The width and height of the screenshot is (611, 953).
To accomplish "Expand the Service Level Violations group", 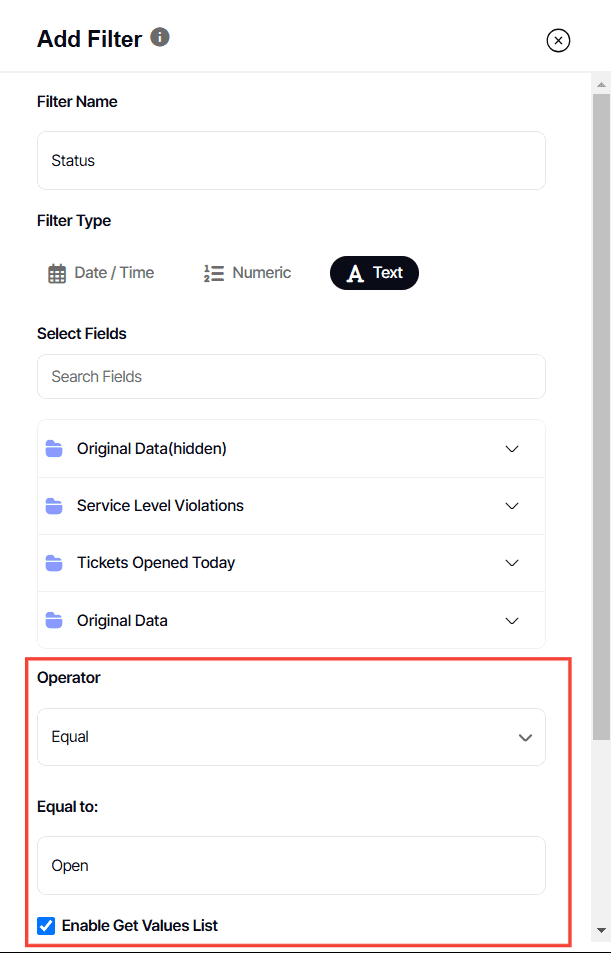I will (511, 505).
